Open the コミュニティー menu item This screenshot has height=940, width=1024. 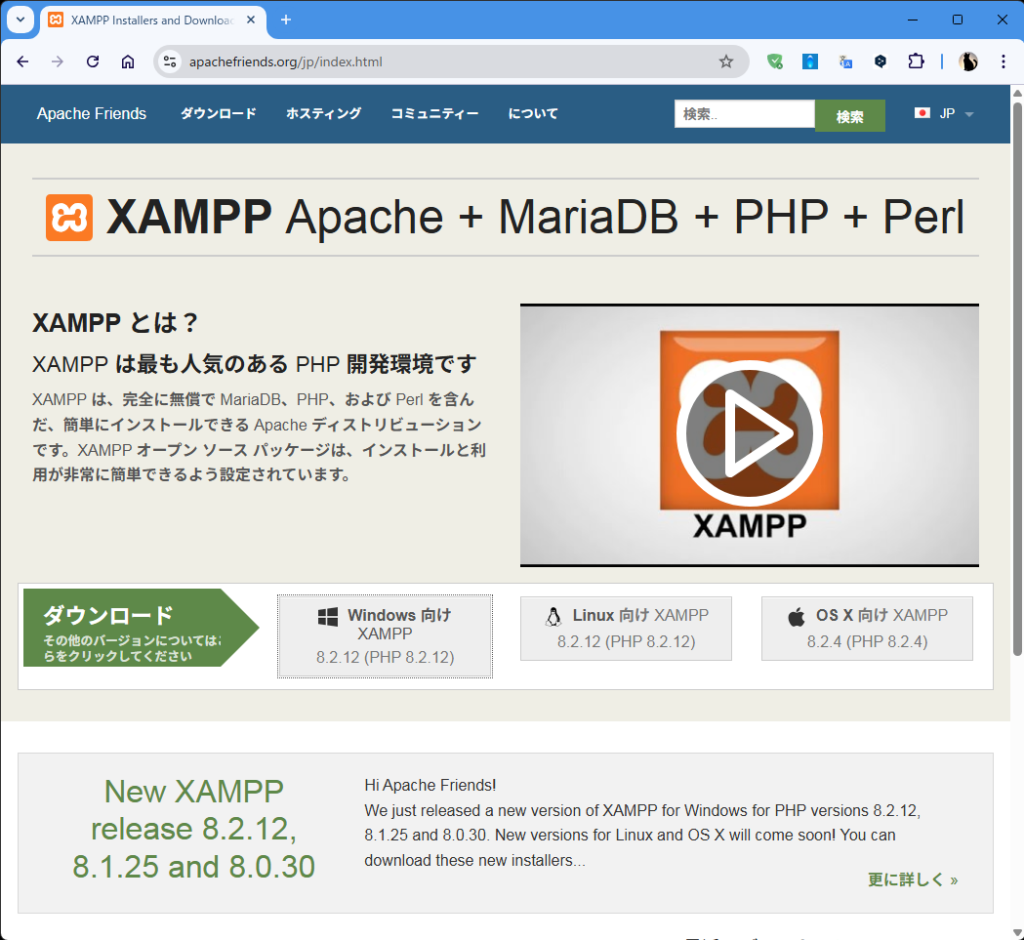pos(434,114)
